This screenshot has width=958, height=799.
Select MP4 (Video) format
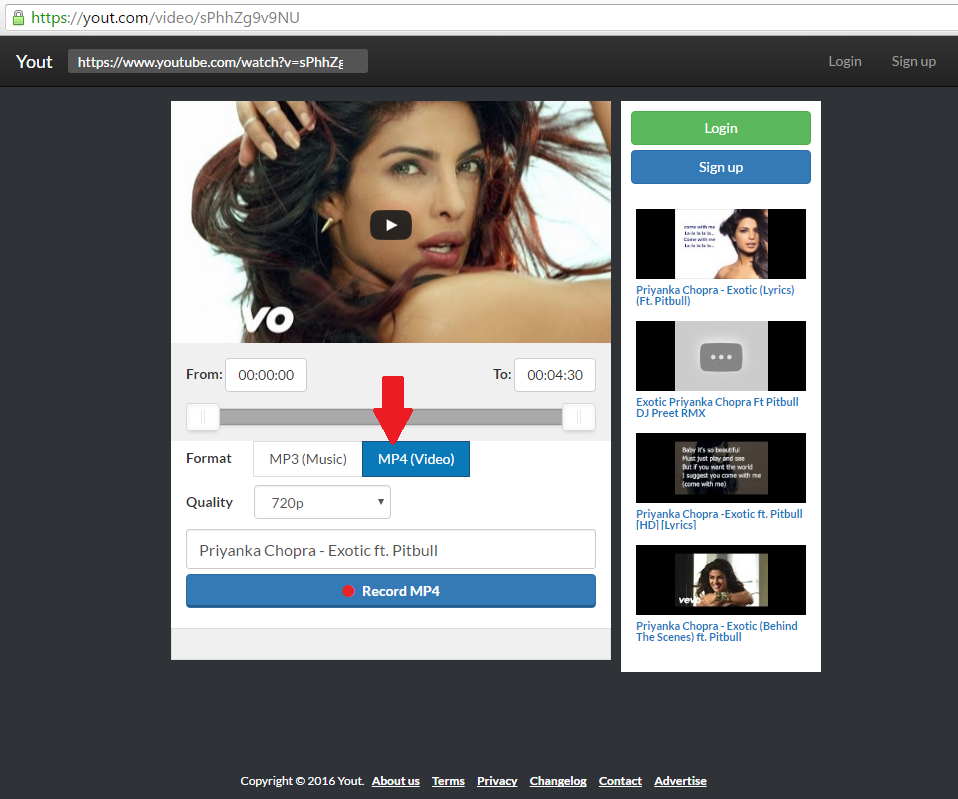coord(416,459)
